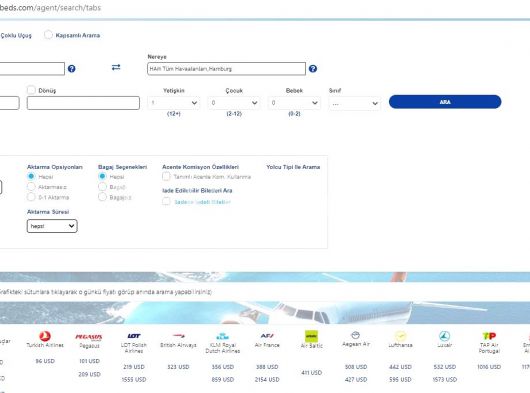Viewport: 530px width, 393px height.
Task: Choose the Aktarmasız radio option
Action: coord(31,187)
